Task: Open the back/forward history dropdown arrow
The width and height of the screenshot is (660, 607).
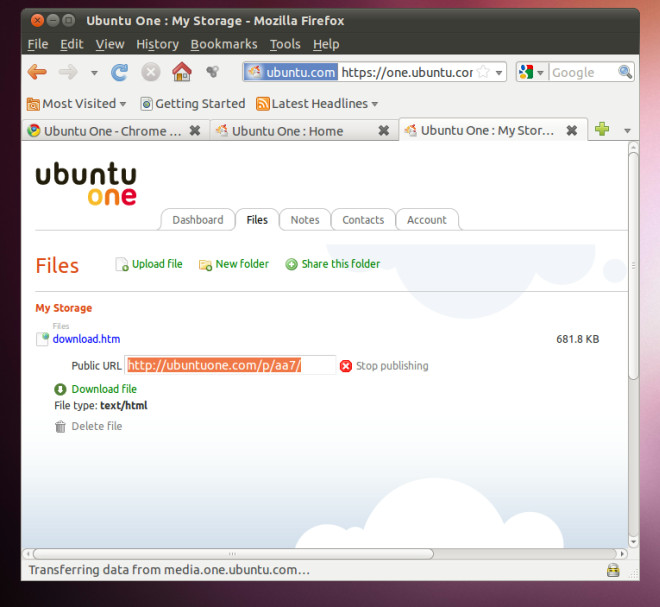Action: coord(94,73)
